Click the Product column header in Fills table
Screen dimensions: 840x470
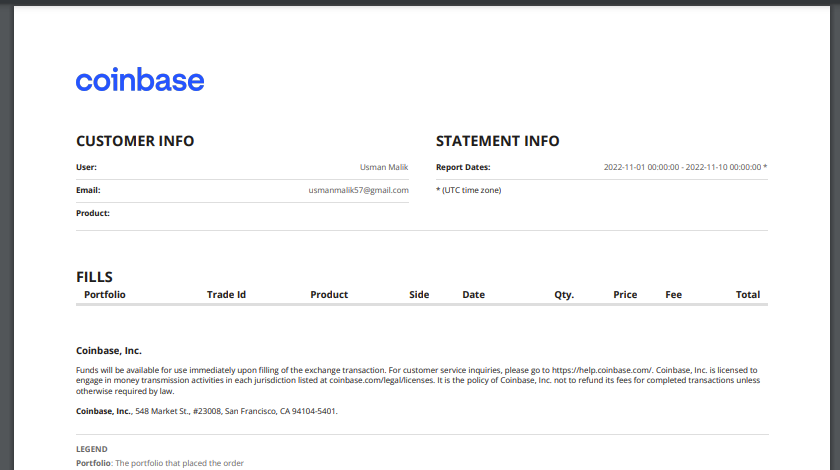click(329, 295)
